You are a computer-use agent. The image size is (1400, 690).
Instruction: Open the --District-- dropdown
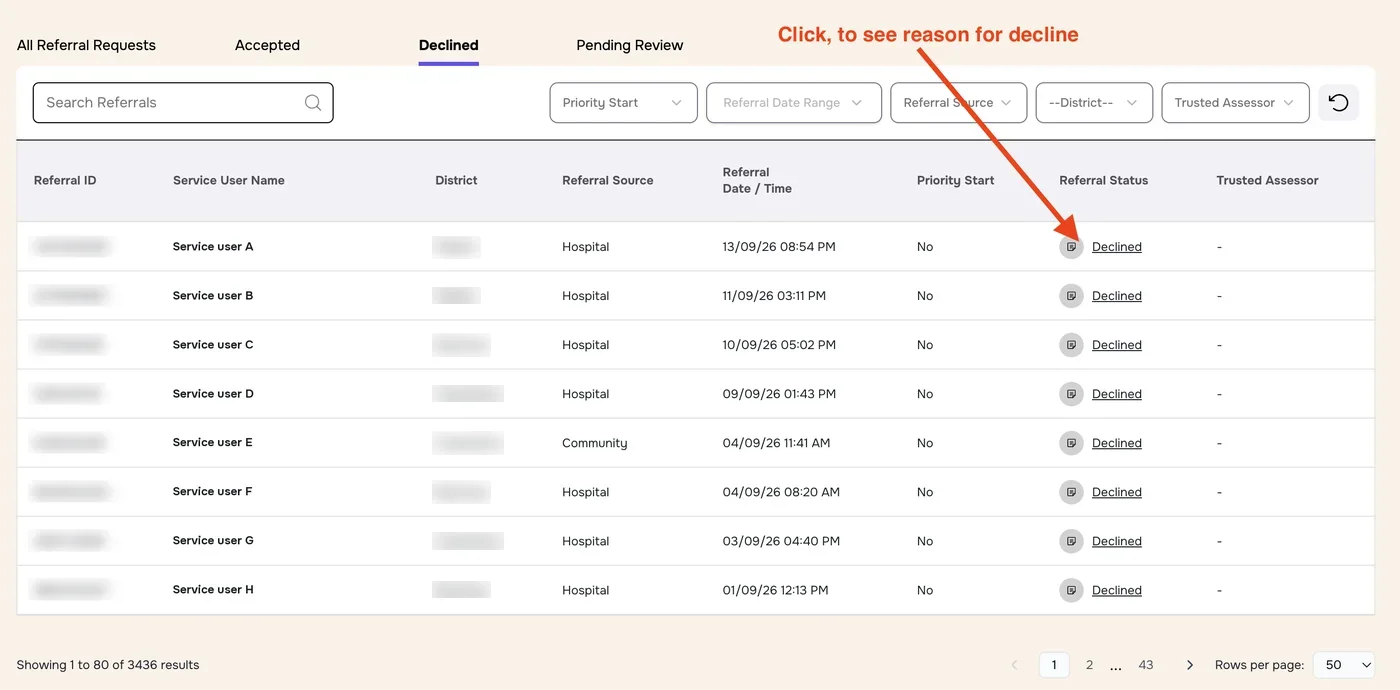(x=1094, y=103)
